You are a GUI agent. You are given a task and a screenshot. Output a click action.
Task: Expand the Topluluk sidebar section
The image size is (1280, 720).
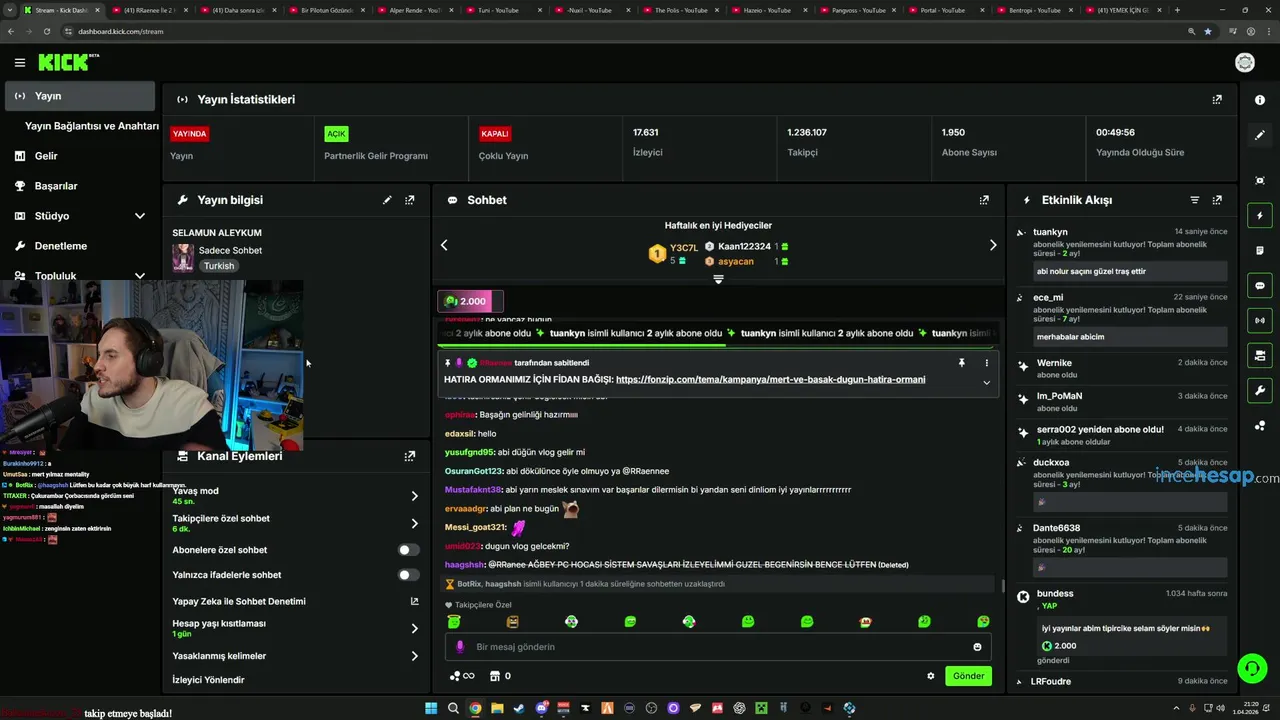(140, 276)
